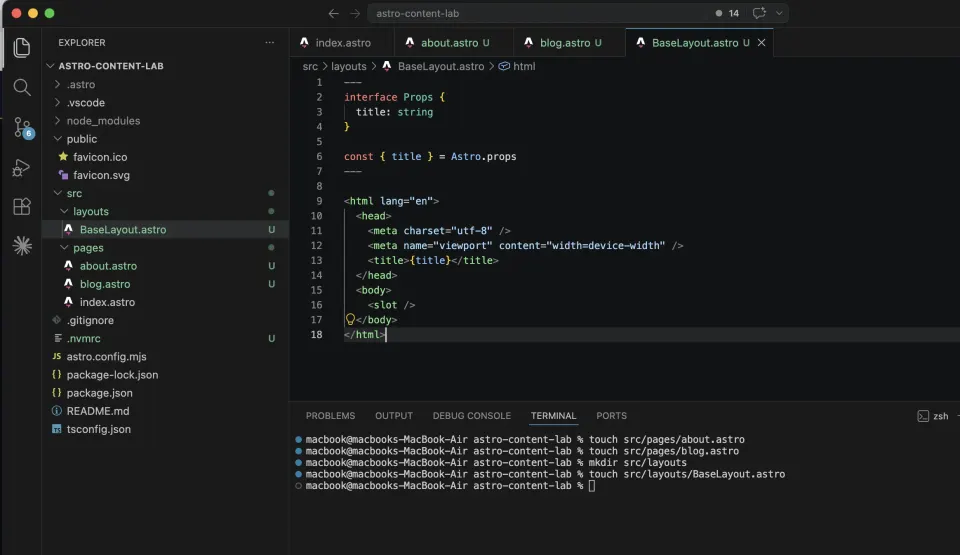The width and height of the screenshot is (960, 555).
Task: Expand the .astro folder
Action: point(57,84)
